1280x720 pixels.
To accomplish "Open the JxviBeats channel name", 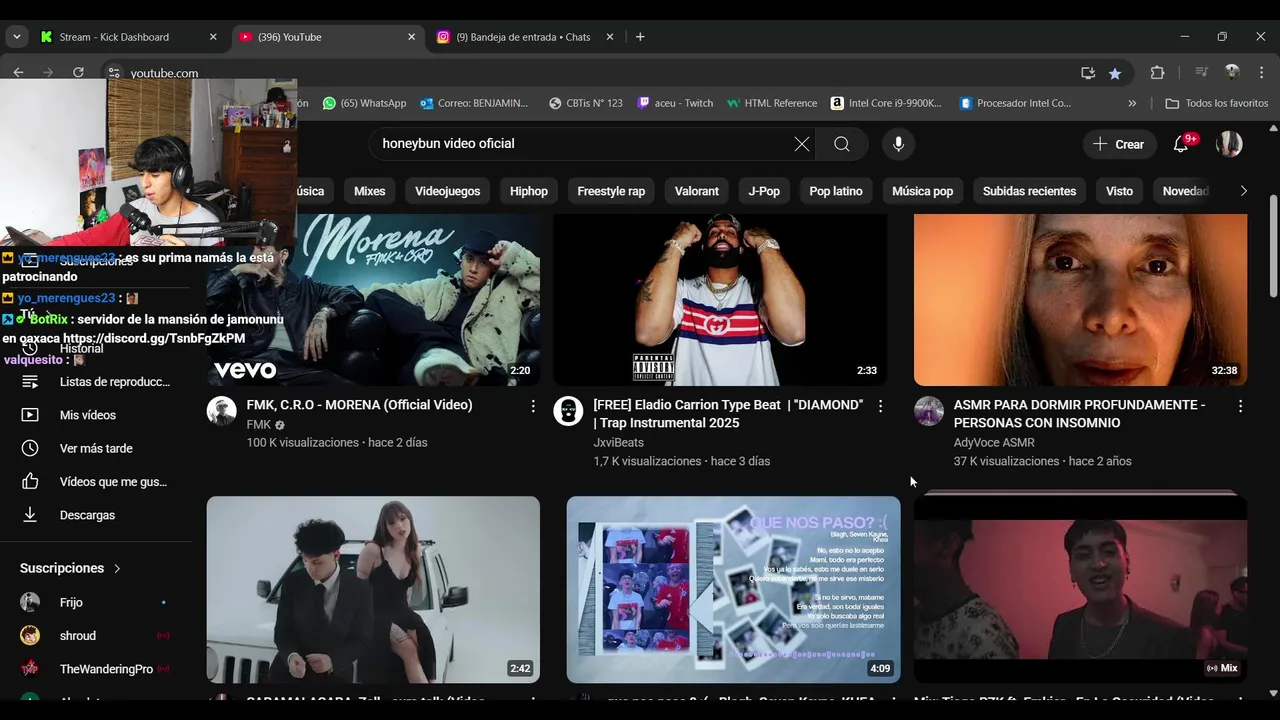I will (x=618, y=443).
